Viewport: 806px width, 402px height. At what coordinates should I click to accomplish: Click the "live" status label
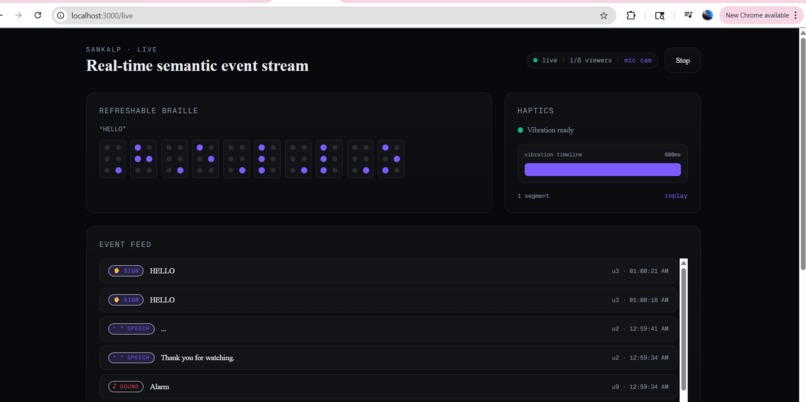click(549, 61)
